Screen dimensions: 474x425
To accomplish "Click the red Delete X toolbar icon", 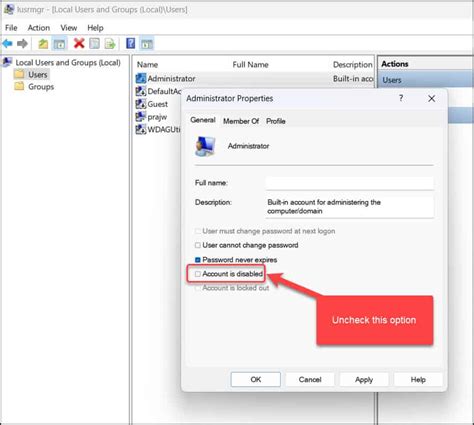I will click(79, 43).
